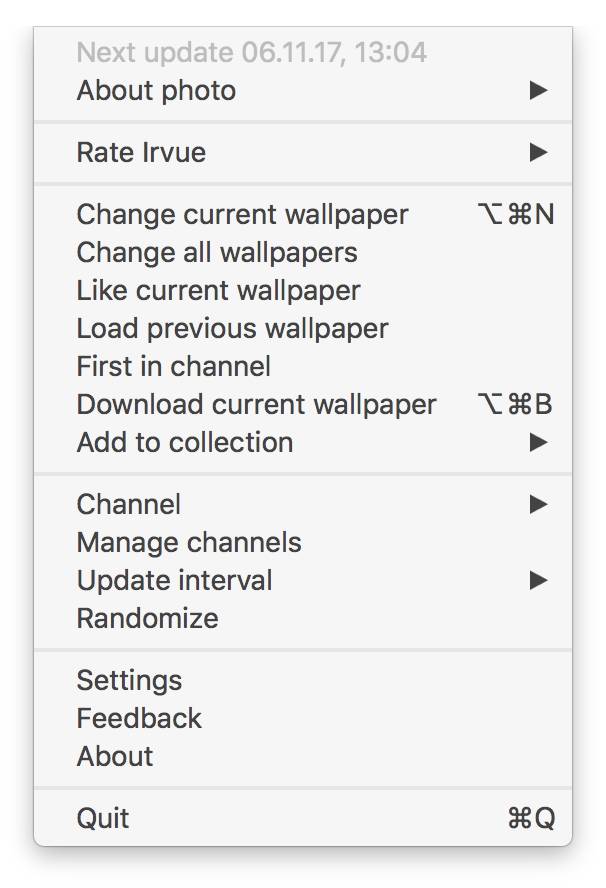Open the Channel submenu
Screen dimensions: 606x888
[x=129, y=505]
